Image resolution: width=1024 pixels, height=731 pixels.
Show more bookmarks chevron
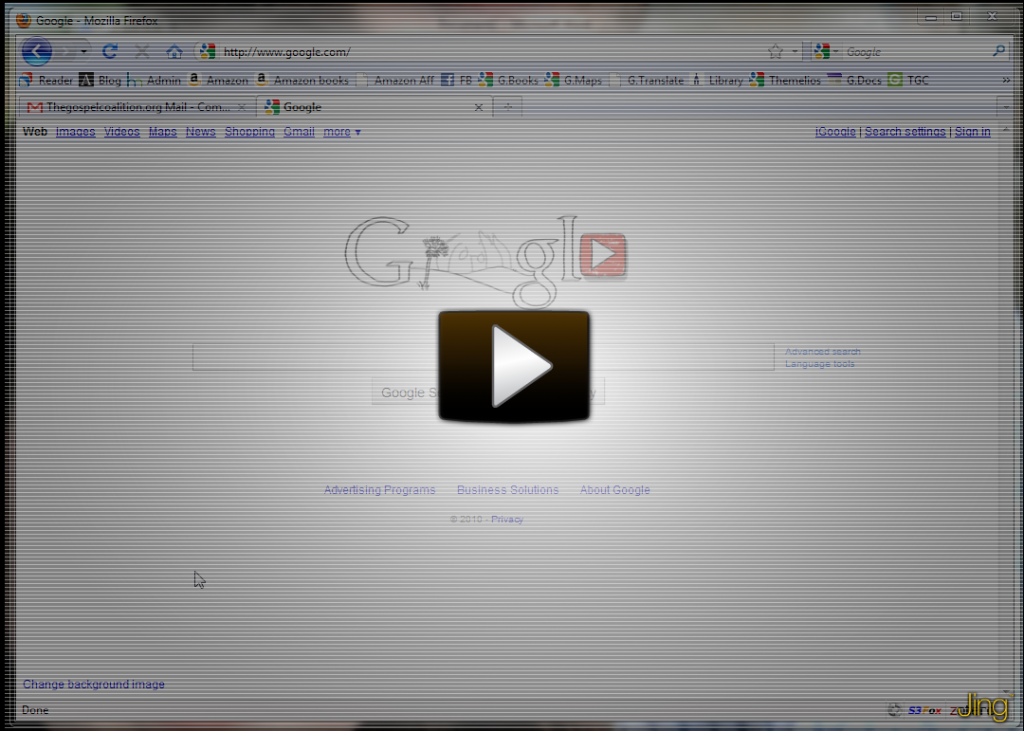point(1006,80)
